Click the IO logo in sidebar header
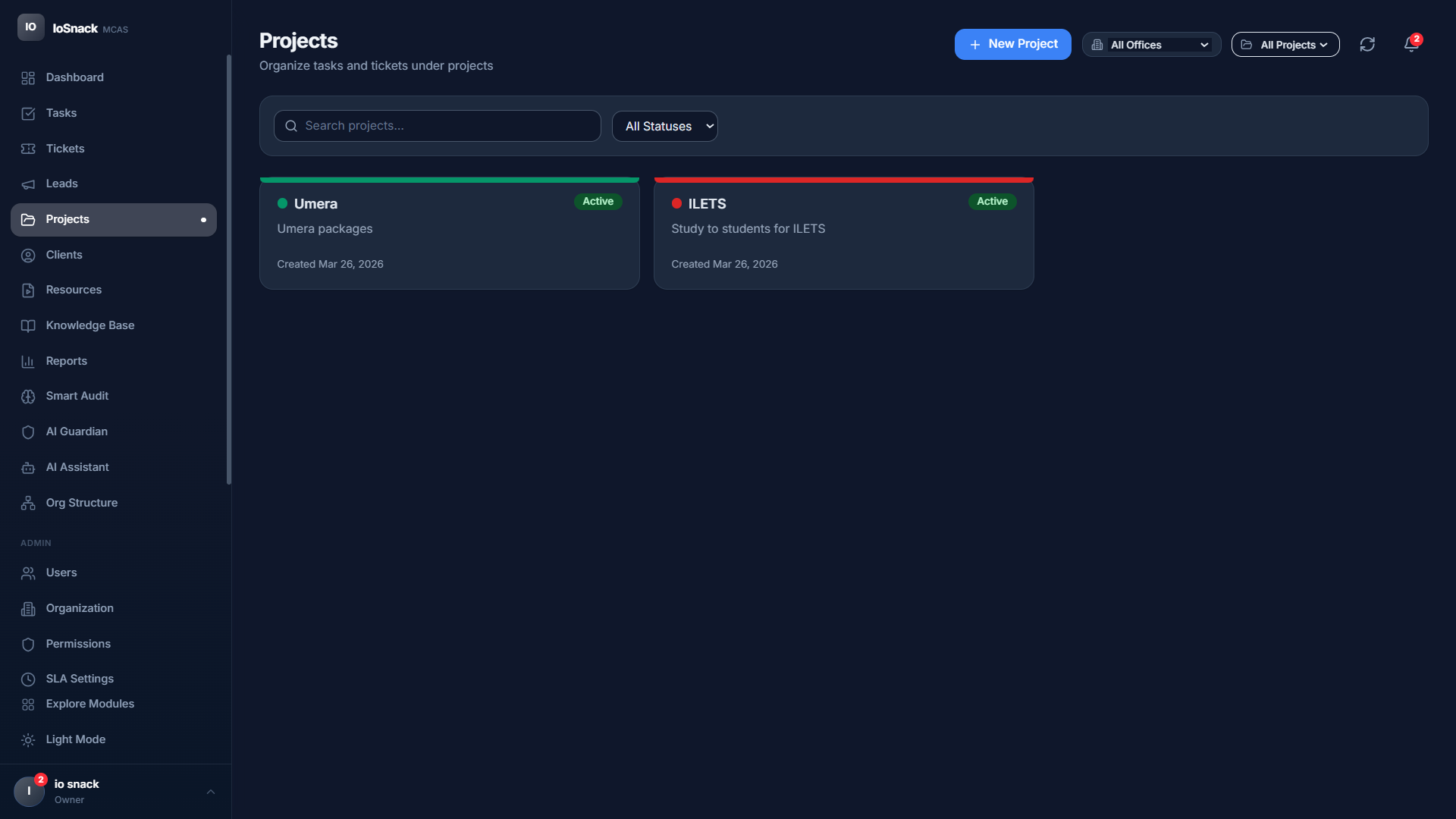The height and width of the screenshot is (819, 1456). [x=30, y=27]
